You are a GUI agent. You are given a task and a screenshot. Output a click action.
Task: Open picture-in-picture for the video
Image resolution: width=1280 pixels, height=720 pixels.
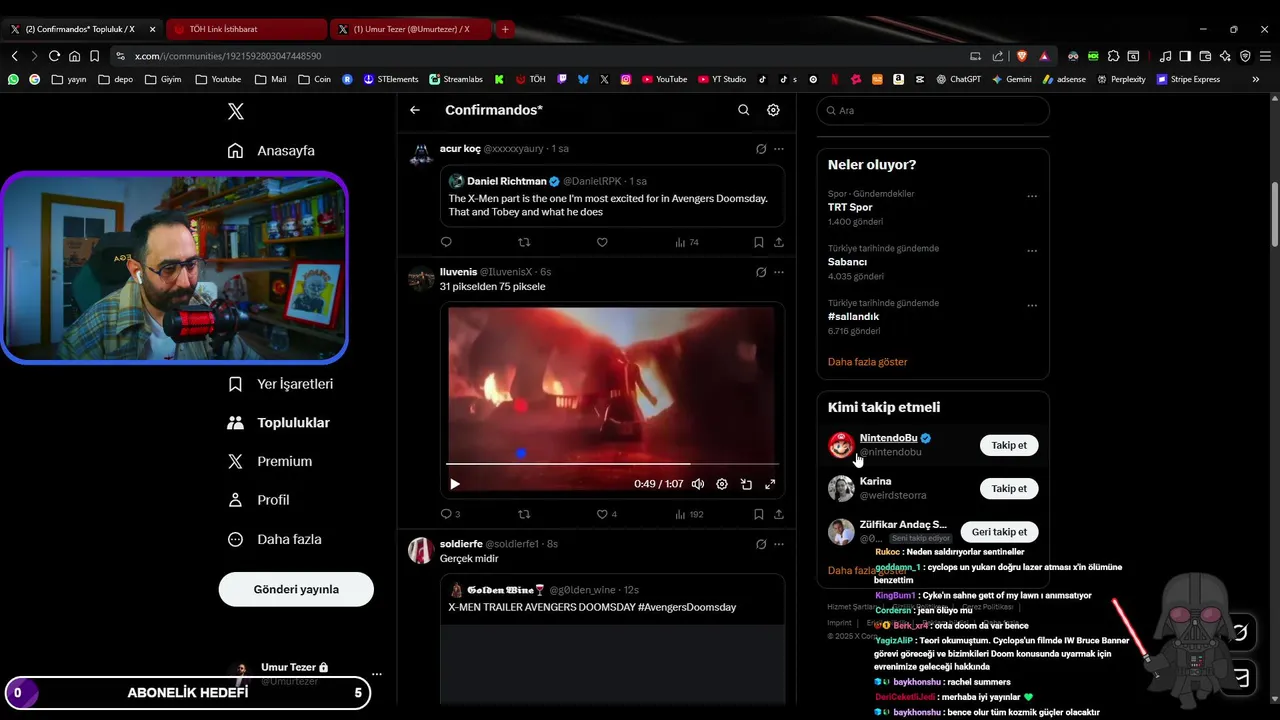click(746, 484)
